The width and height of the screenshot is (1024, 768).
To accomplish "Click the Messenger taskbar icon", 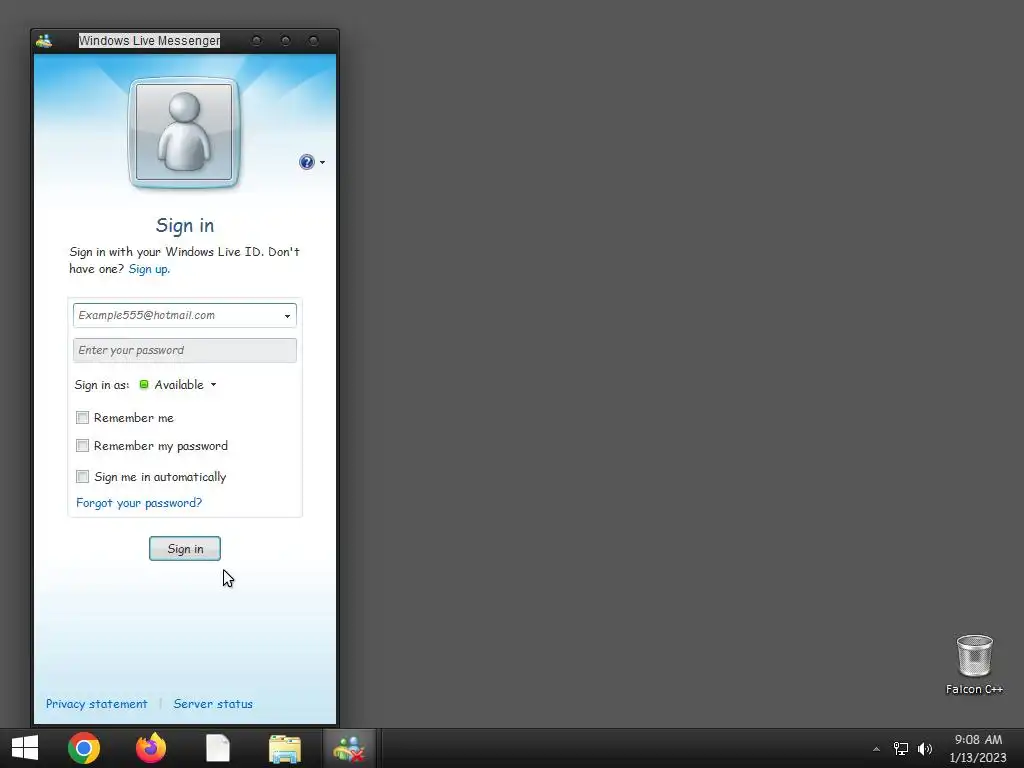I will click(349, 748).
